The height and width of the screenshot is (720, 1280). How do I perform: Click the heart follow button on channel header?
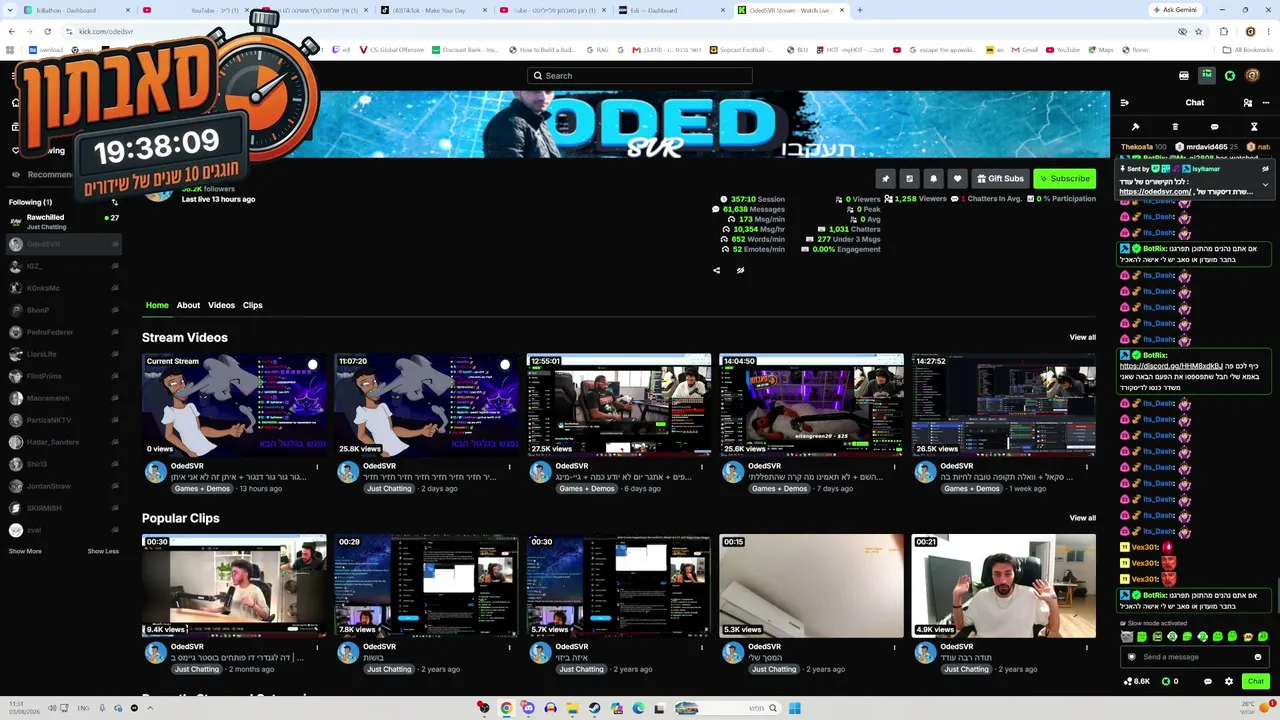957,179
